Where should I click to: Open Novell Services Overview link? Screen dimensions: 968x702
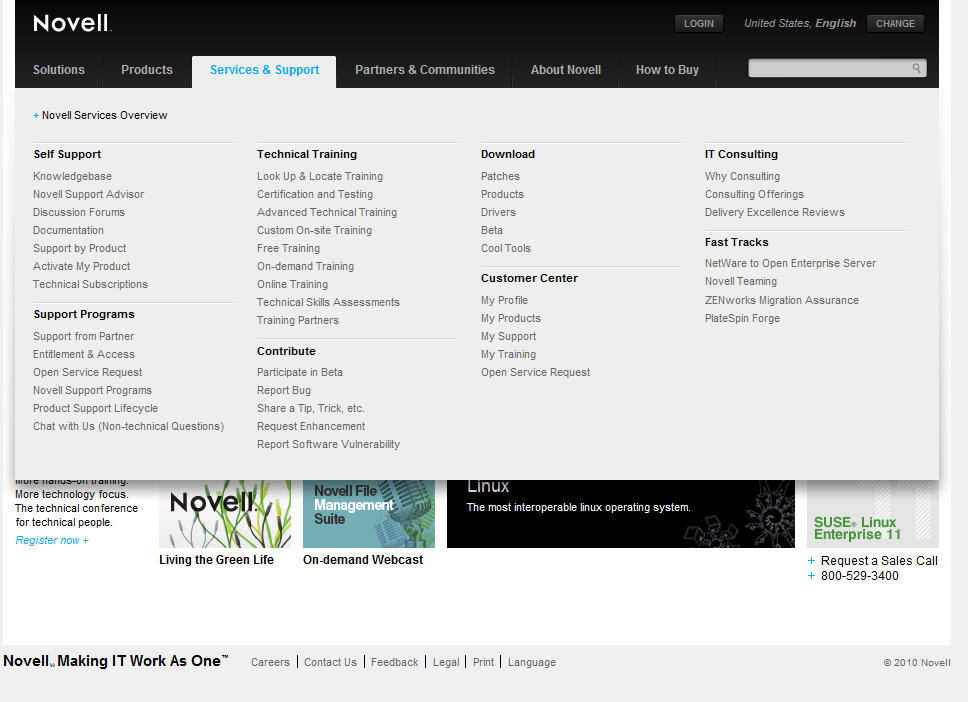[x=104, y=115]
